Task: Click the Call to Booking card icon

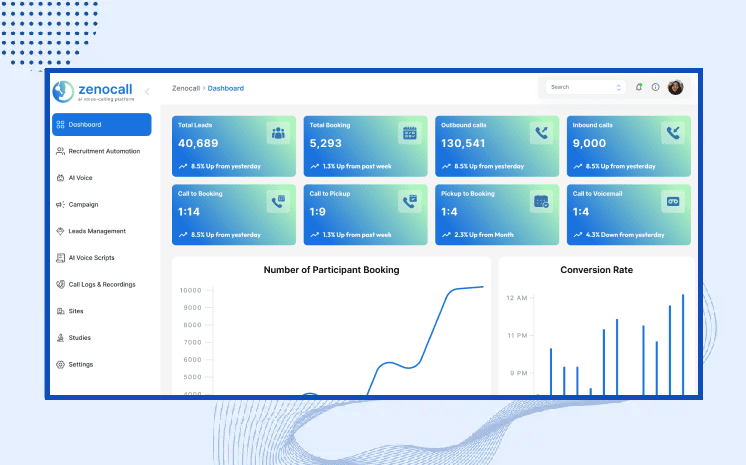Action: [278, 201]
